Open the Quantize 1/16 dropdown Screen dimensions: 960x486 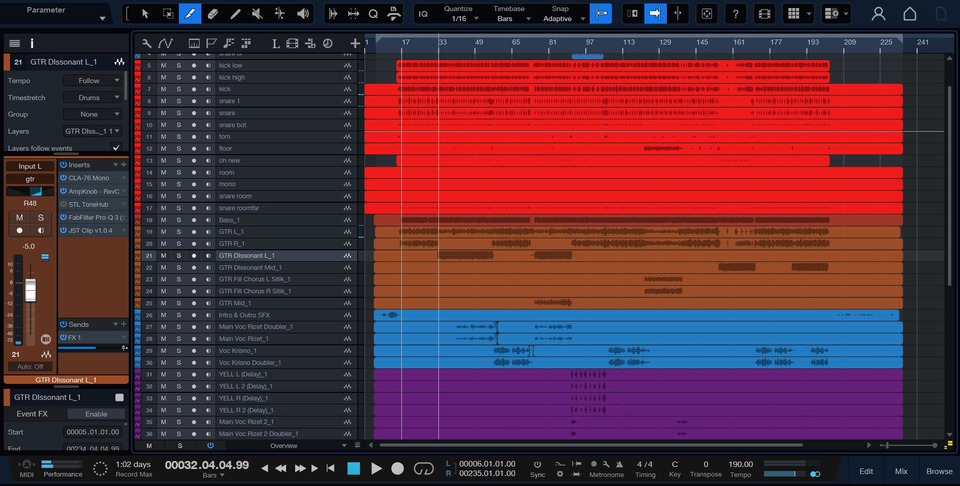463,19
